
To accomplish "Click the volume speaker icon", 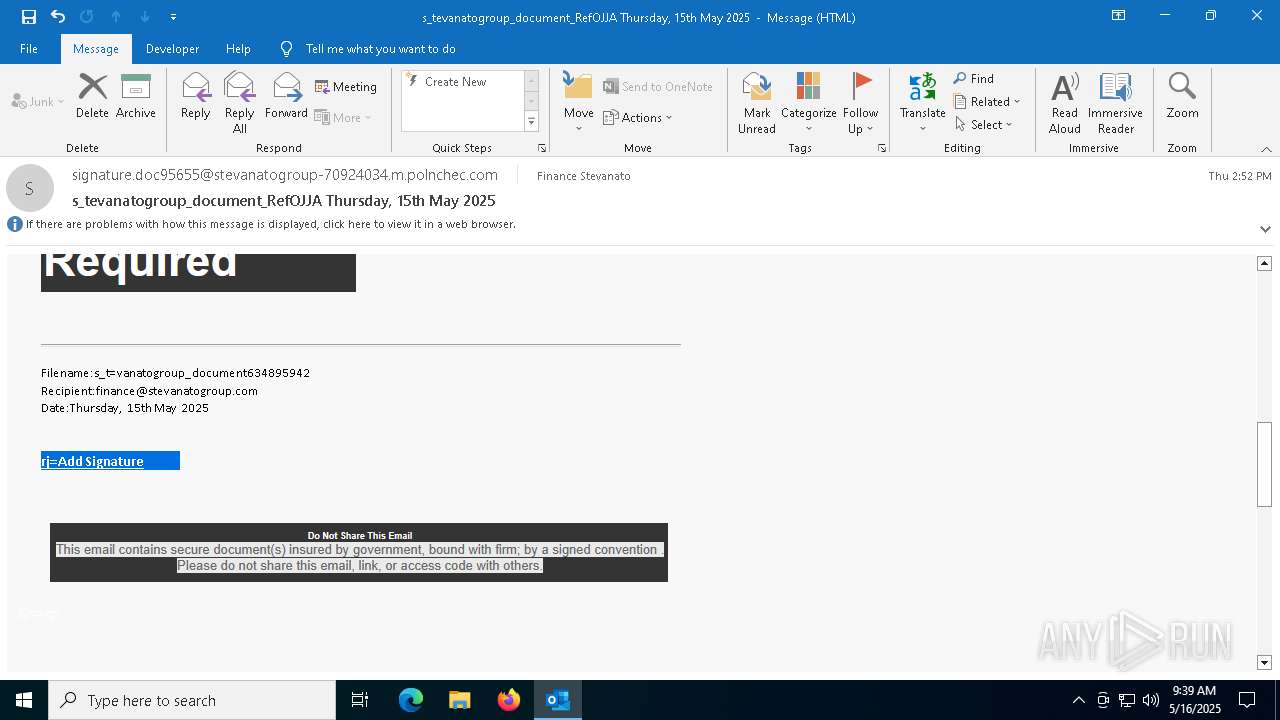I will pyautogui.click(x=1150, y=700).
